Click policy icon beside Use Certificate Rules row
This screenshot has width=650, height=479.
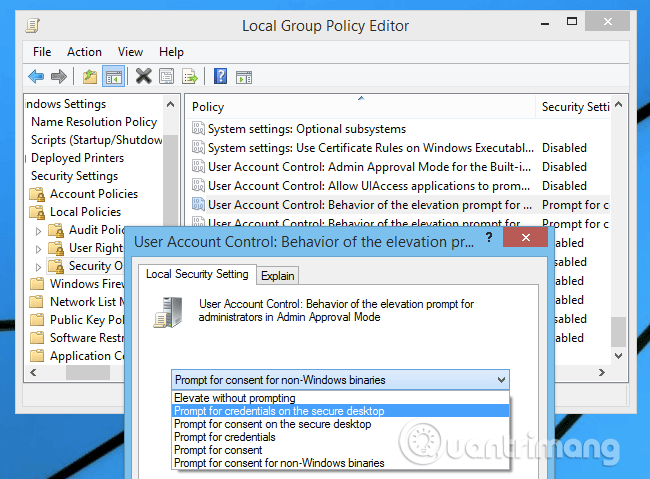(x=198, y=148)
